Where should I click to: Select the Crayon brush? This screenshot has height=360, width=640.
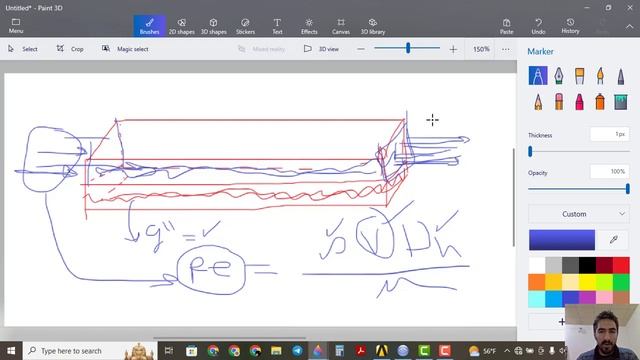point(580,102)
